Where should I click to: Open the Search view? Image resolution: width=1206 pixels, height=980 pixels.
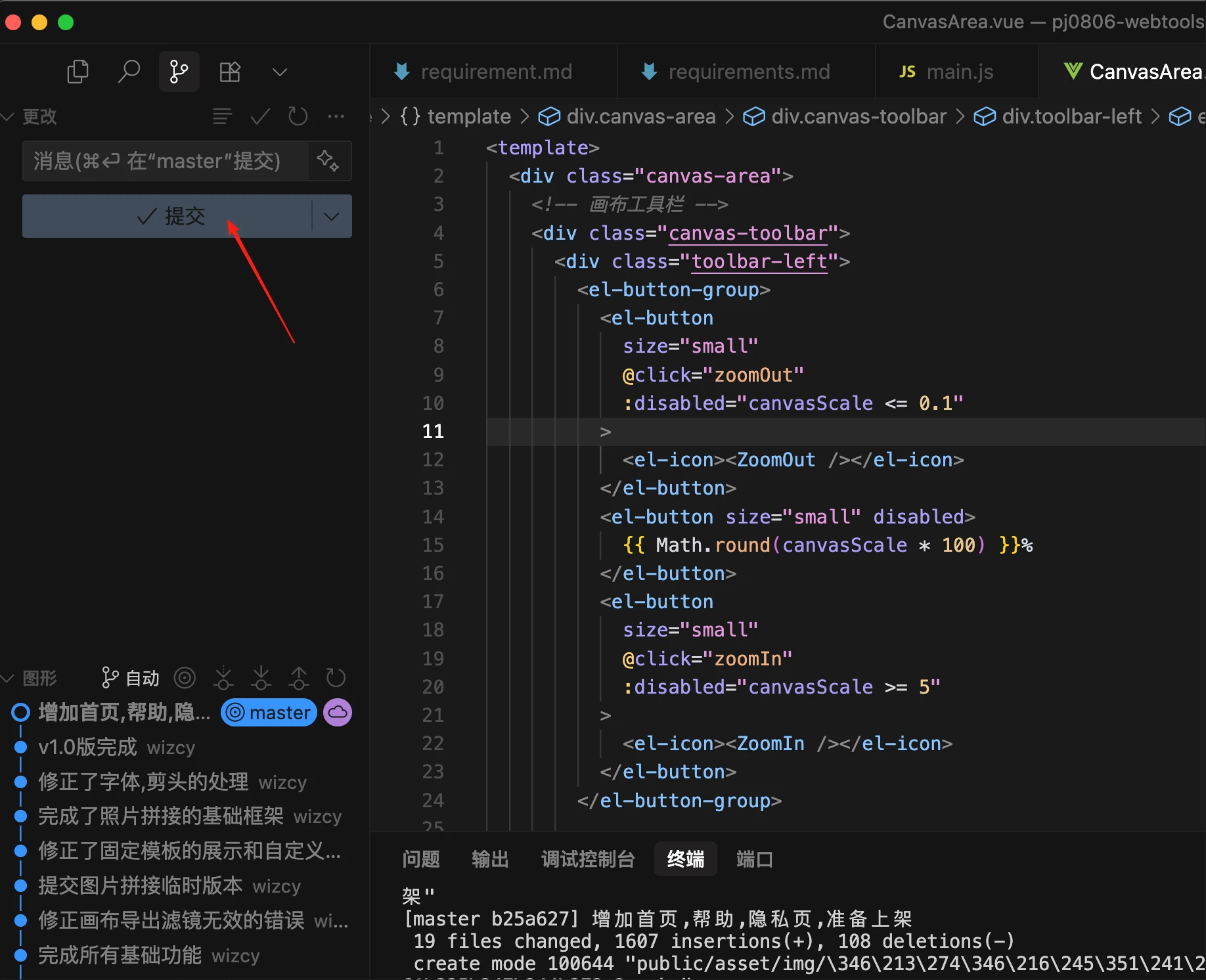pyautogui.click(x=128, y=72)
